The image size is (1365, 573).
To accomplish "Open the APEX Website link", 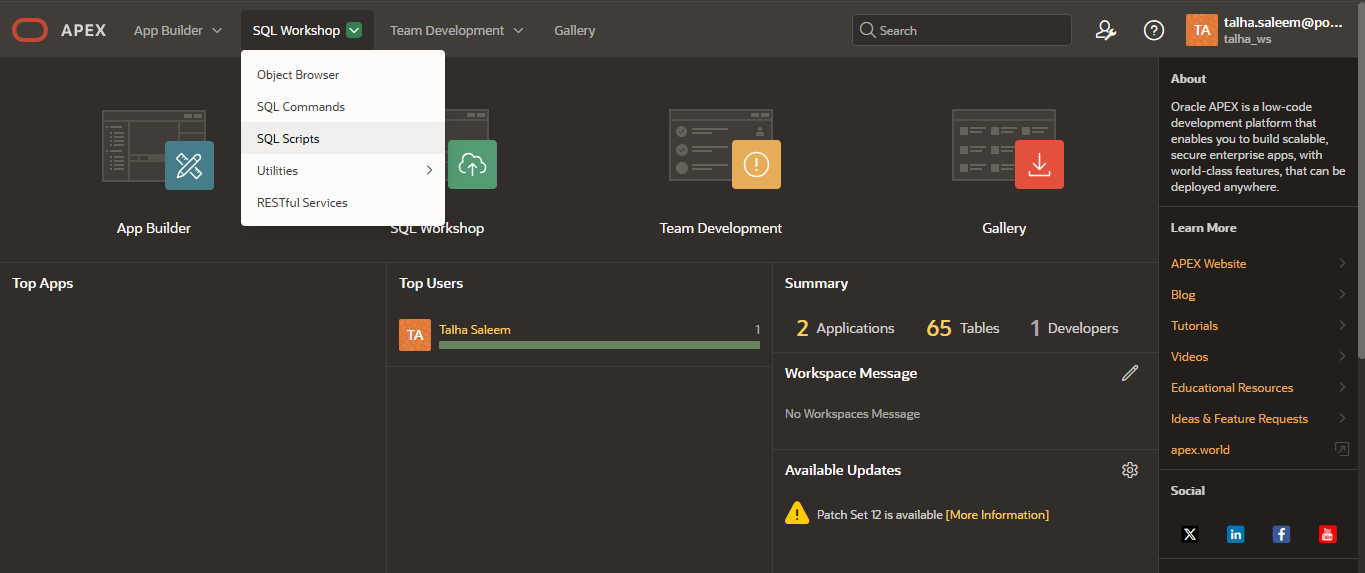I will pos(1208,263).
